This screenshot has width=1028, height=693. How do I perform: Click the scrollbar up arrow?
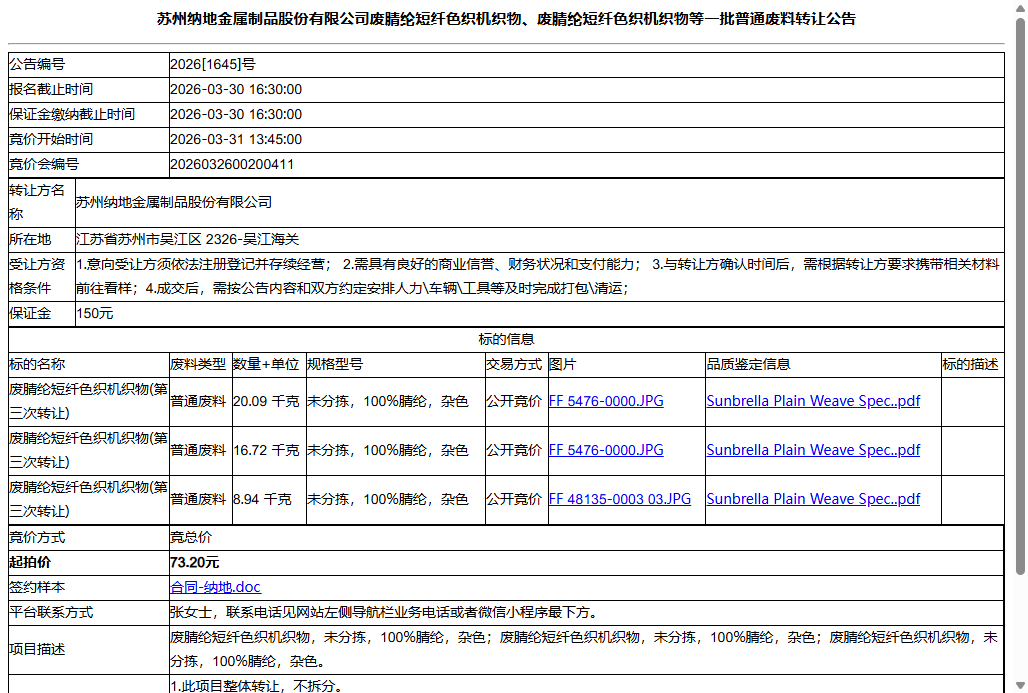[1020, 7]
